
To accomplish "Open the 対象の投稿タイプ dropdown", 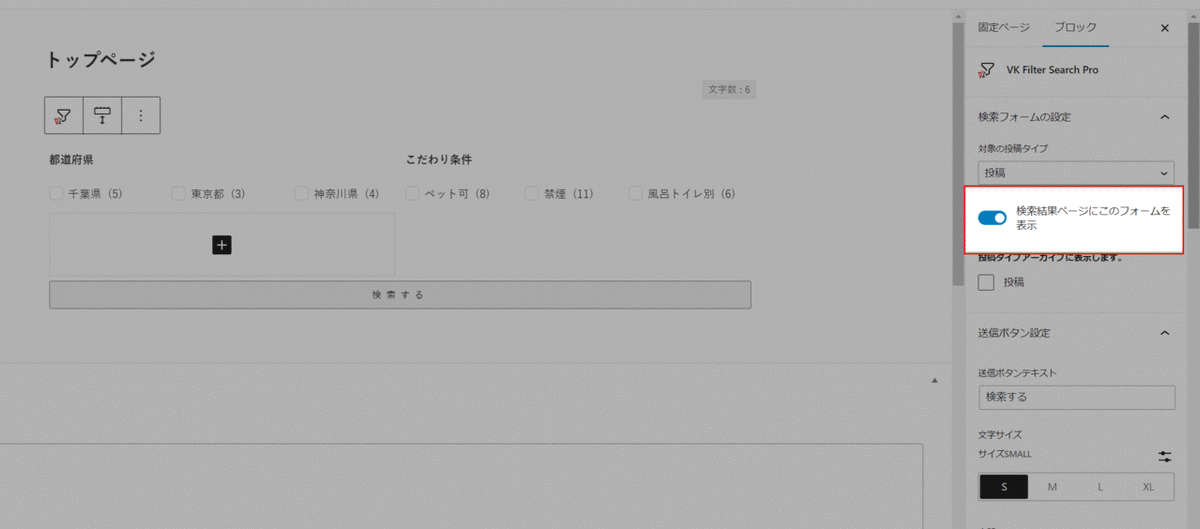I will (1076, 173).
